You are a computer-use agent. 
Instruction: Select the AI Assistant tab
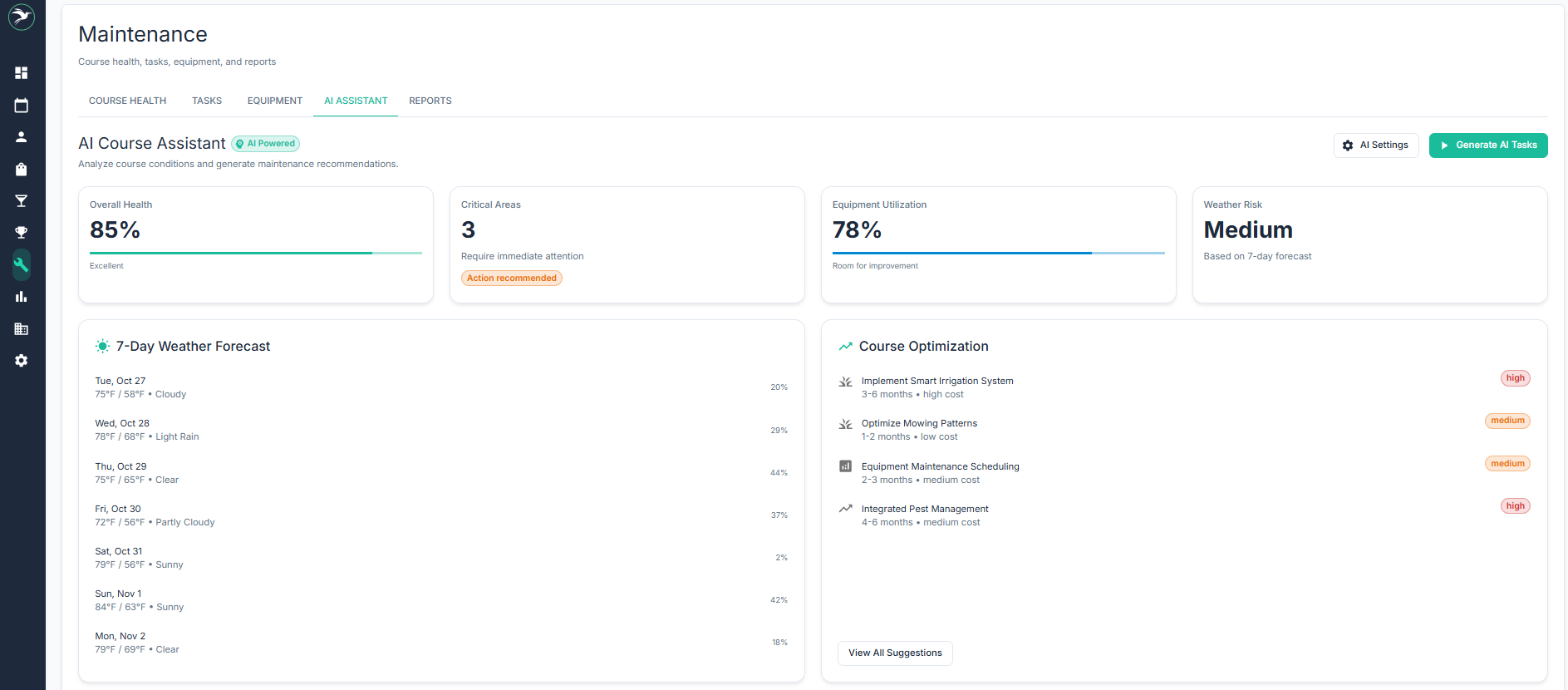[x=356, y=101]
